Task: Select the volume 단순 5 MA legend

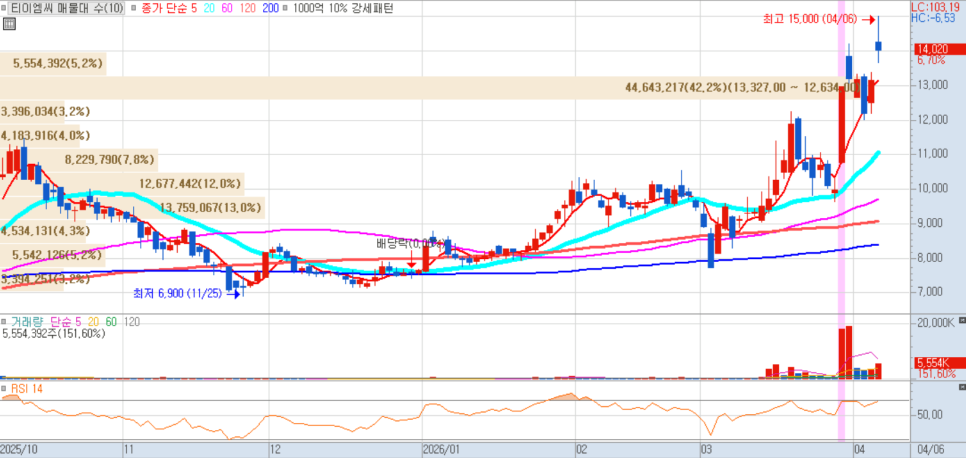Action: [66, 322]
